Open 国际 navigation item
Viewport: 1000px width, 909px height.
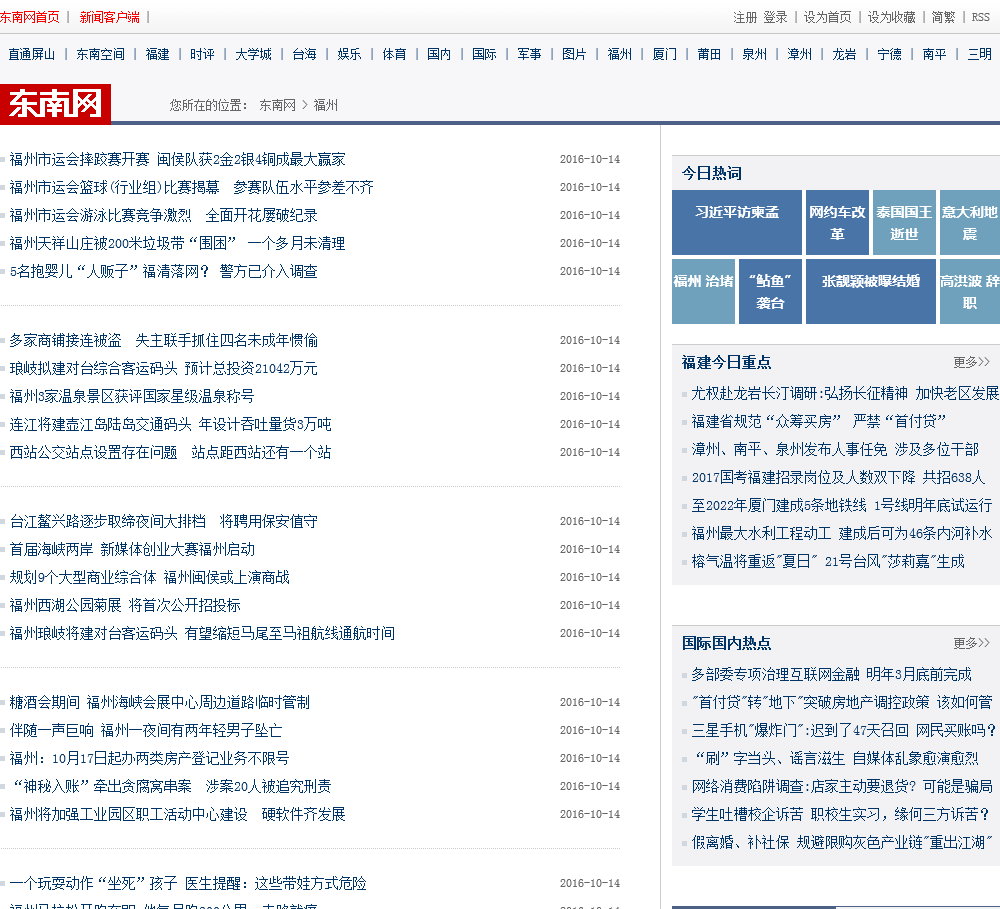tap(484, 54)
